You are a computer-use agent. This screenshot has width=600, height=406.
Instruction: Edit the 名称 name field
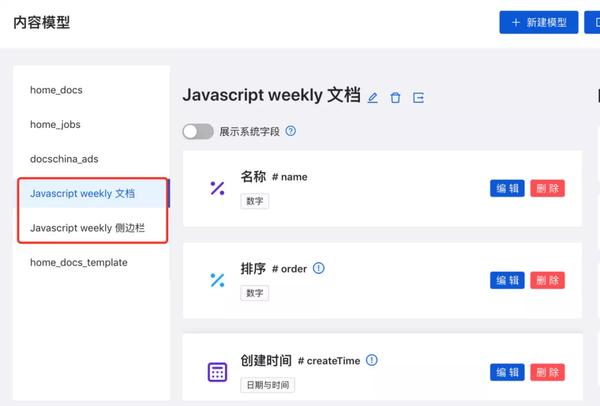(x=507, y=188)
